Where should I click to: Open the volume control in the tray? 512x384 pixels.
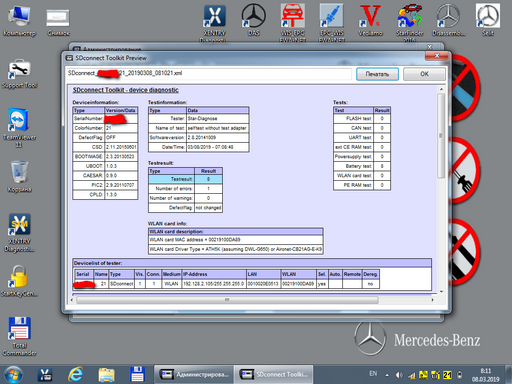coord(399,375)
